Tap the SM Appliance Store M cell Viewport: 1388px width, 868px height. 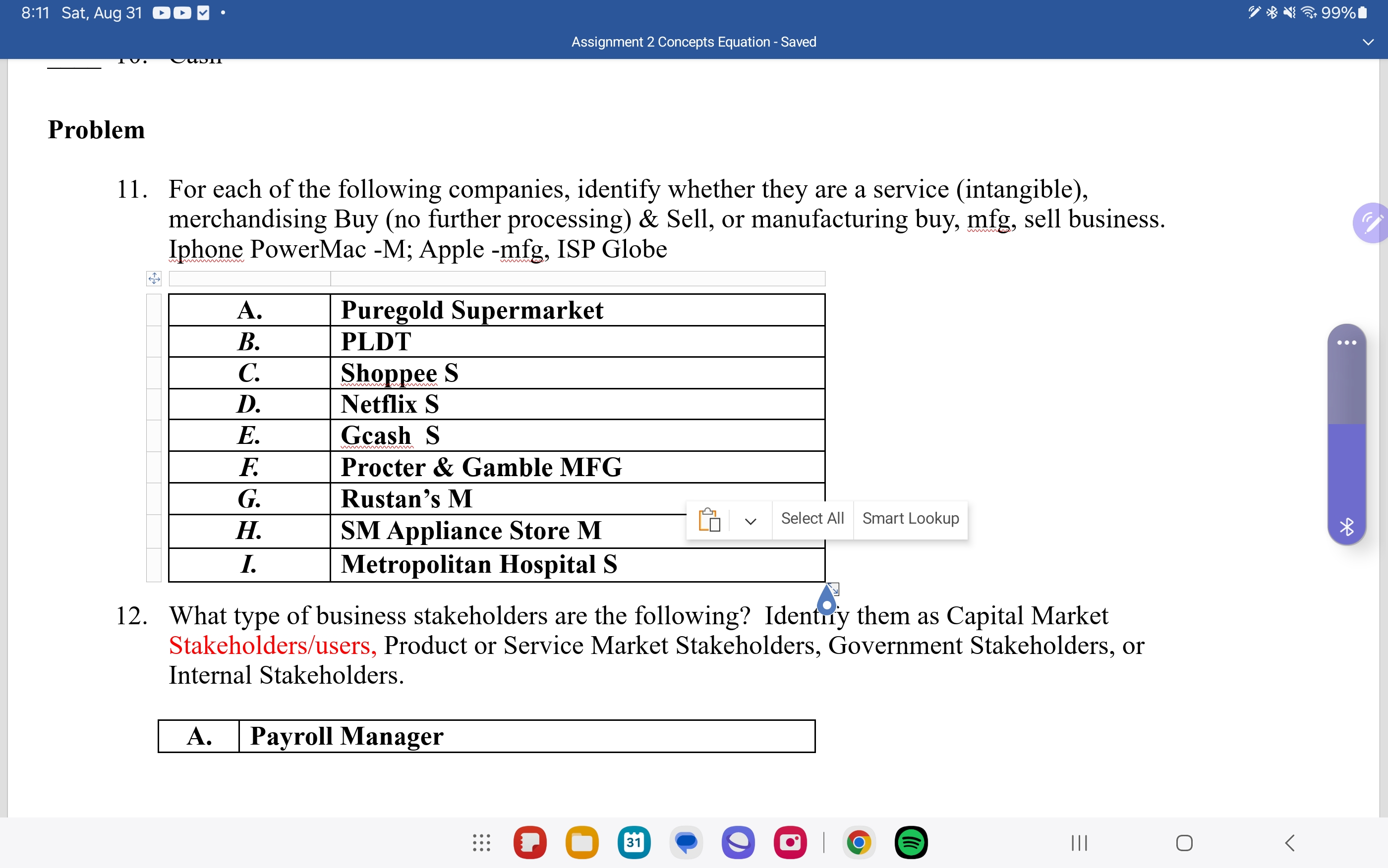(x=577, y=531)
